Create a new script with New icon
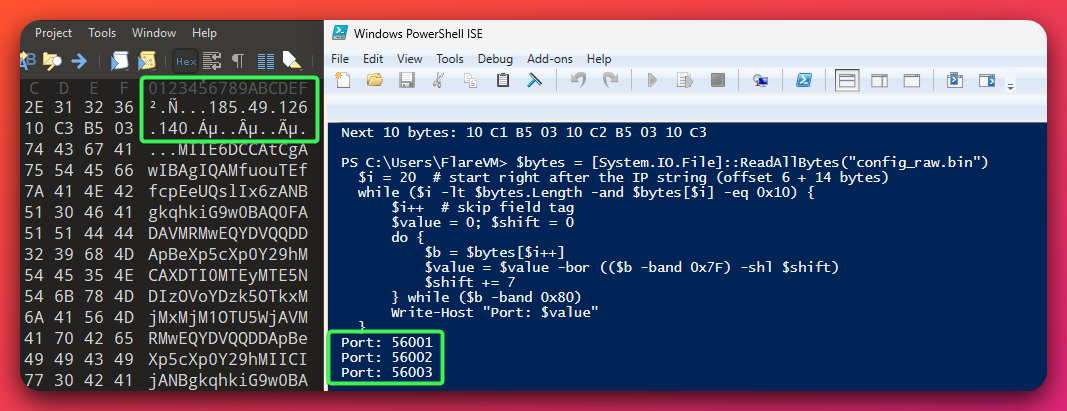 click(x=343, y=80)
